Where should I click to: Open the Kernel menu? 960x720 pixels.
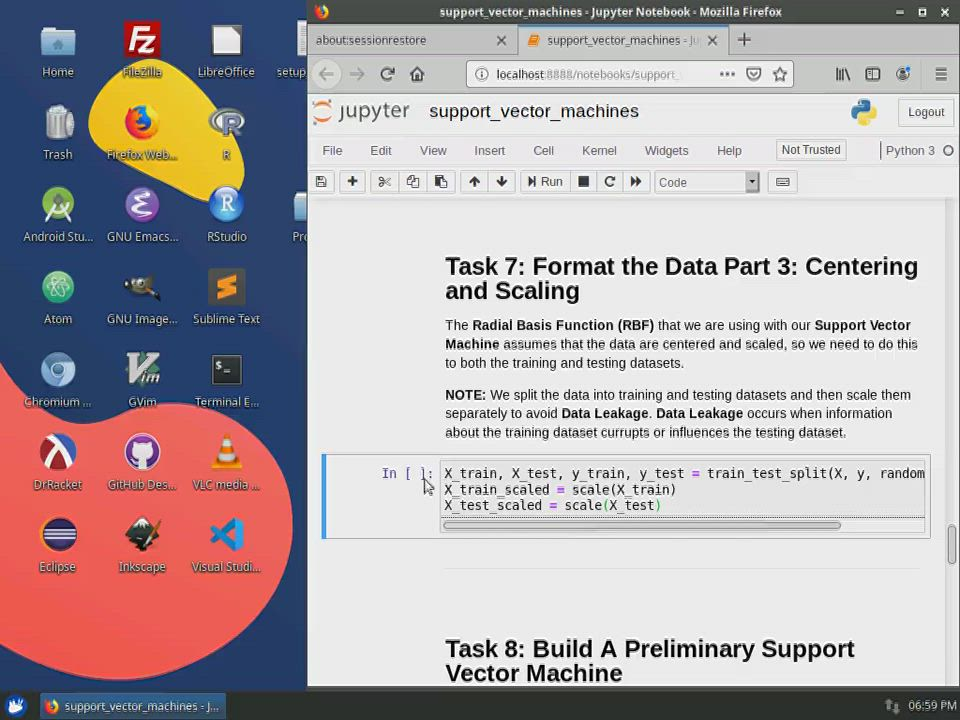599,151
